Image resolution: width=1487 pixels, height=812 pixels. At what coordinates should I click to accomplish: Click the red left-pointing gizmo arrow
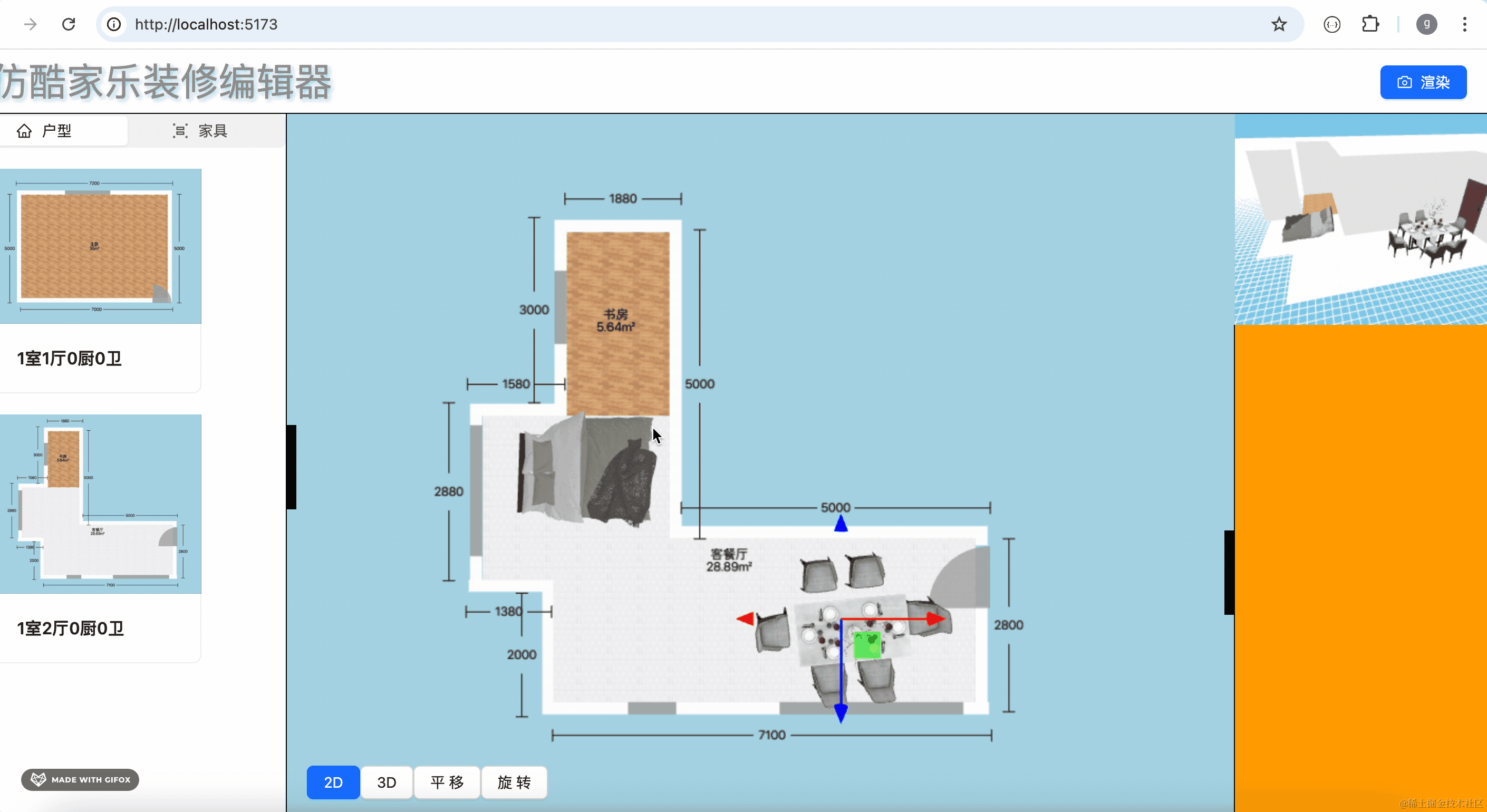point(745,618)
